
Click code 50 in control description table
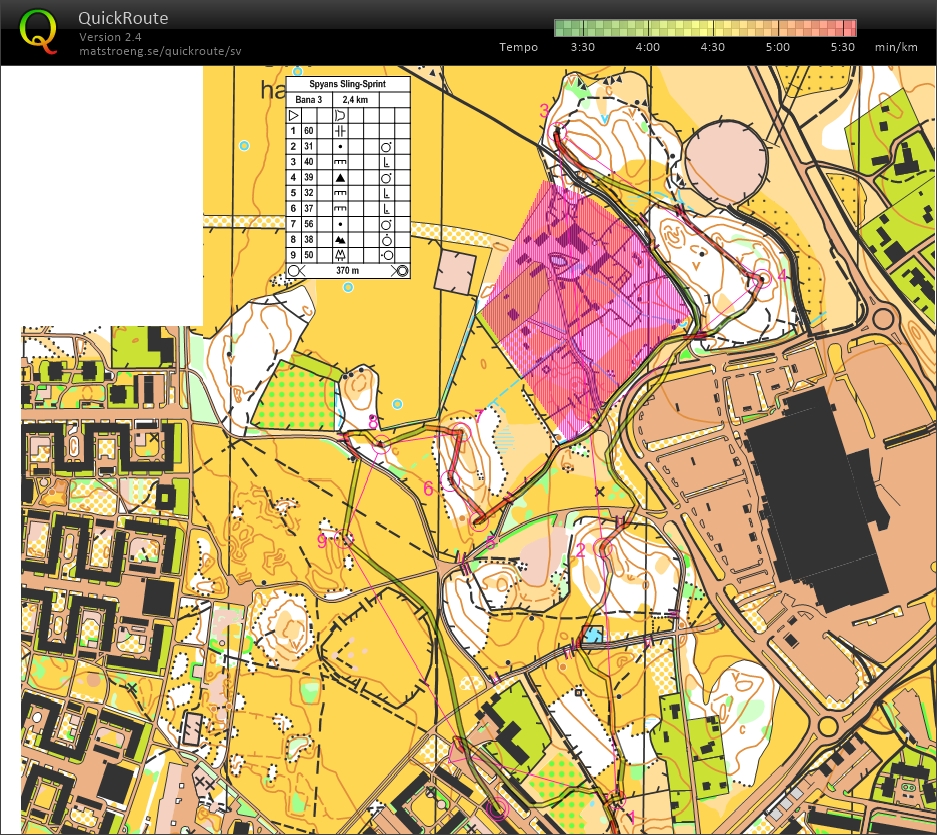[x=308, y=255]
